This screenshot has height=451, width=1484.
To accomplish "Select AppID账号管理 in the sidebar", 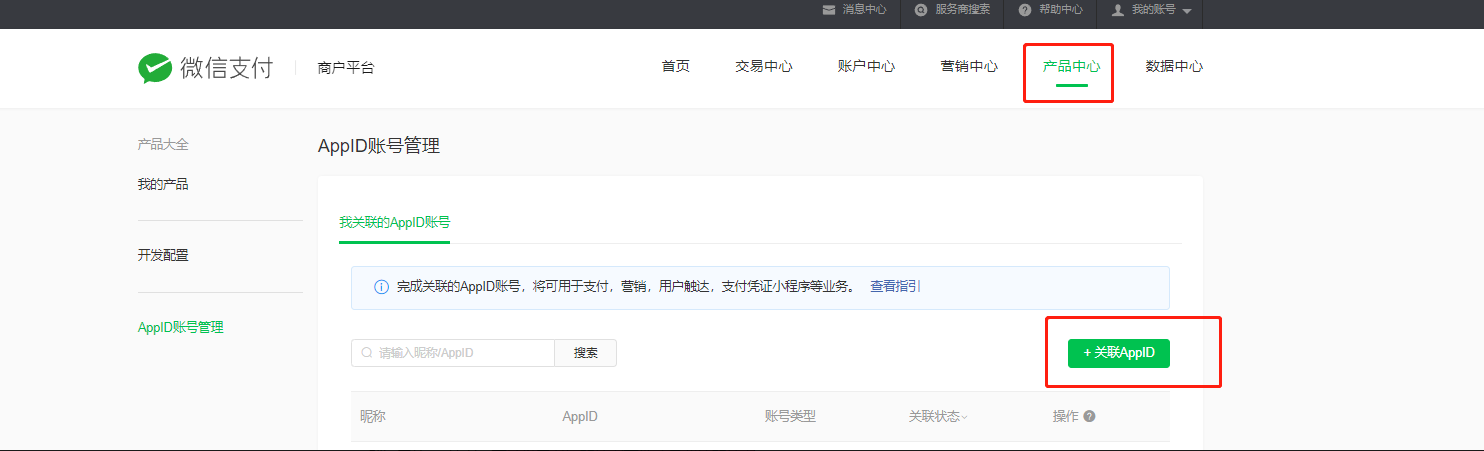I will click(x=181, y=327).
